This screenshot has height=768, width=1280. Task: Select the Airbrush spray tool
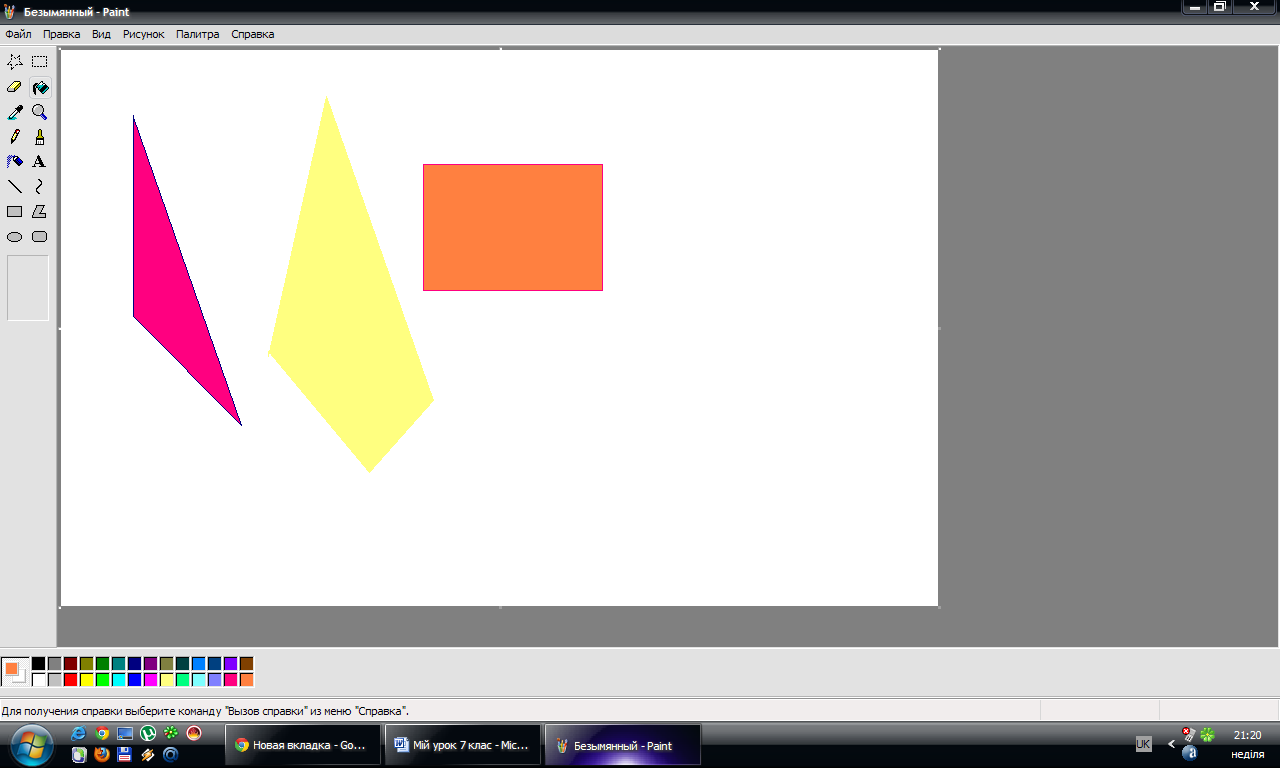[15, 162]
